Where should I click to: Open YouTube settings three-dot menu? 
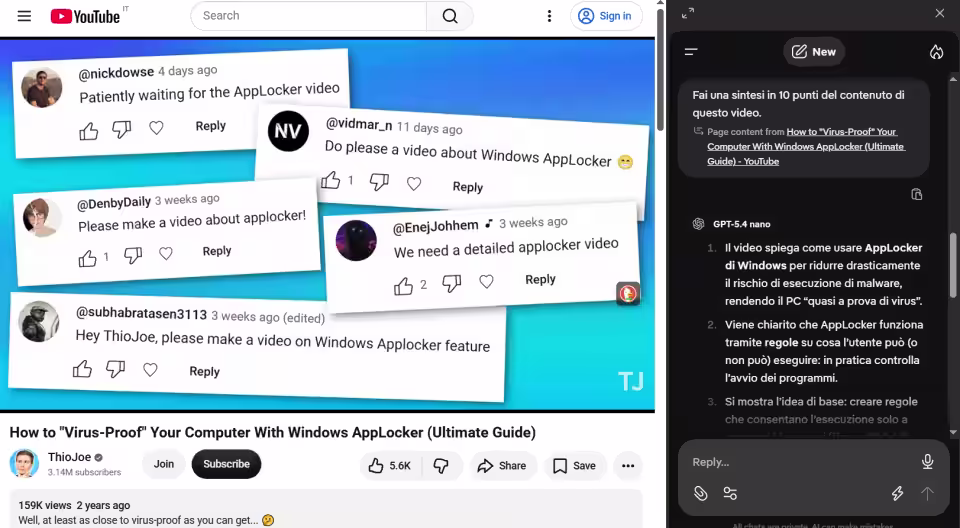point(549,16)
